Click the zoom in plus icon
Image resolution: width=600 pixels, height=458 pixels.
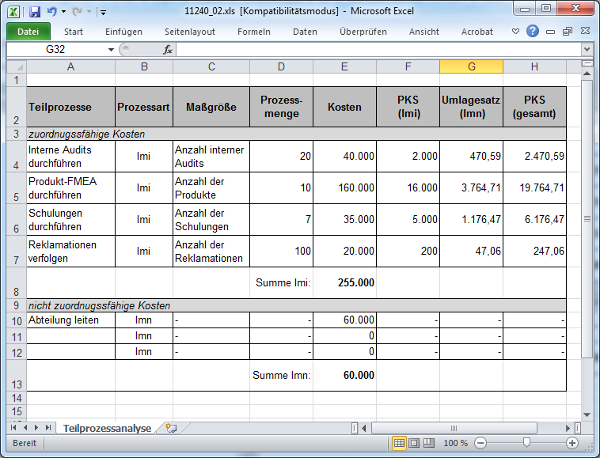(572, 443)
